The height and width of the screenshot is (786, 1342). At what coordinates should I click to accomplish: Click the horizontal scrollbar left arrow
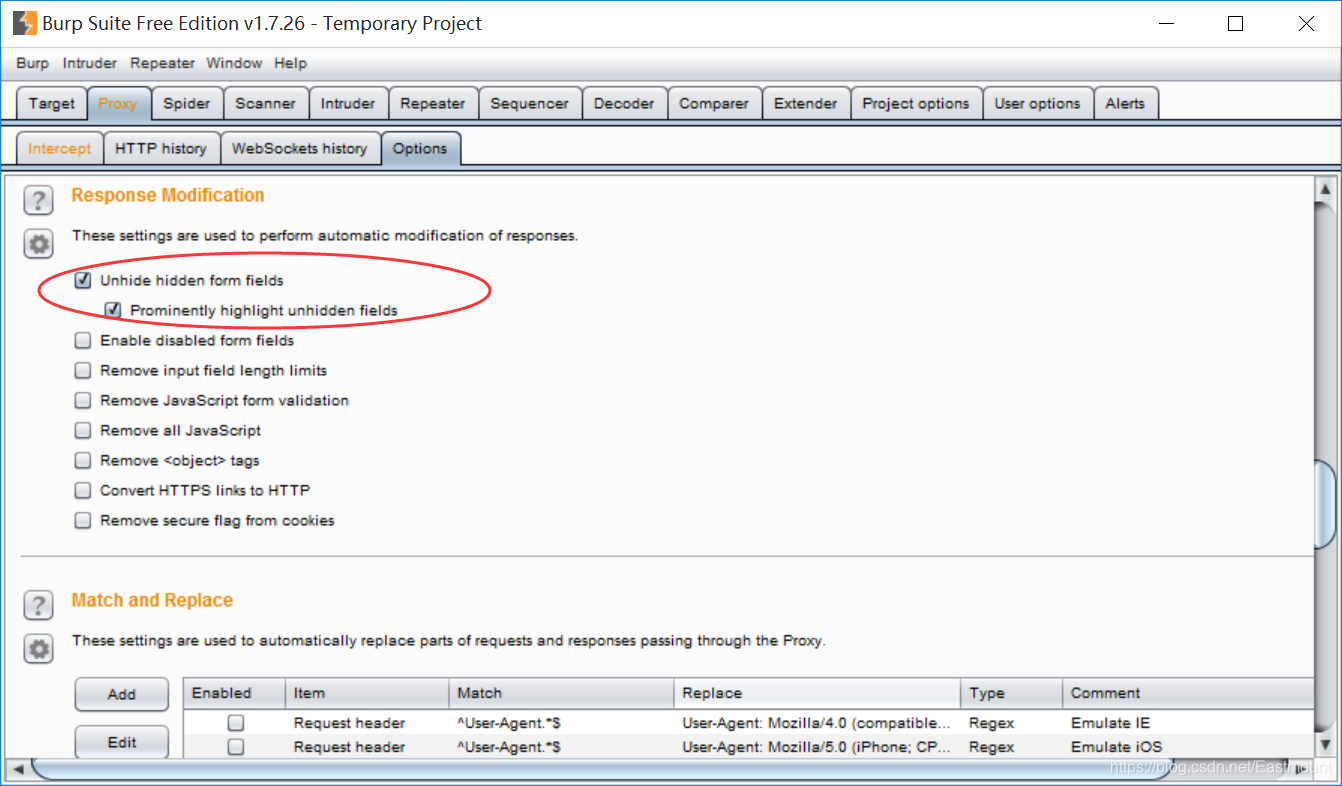click(17, 768)
